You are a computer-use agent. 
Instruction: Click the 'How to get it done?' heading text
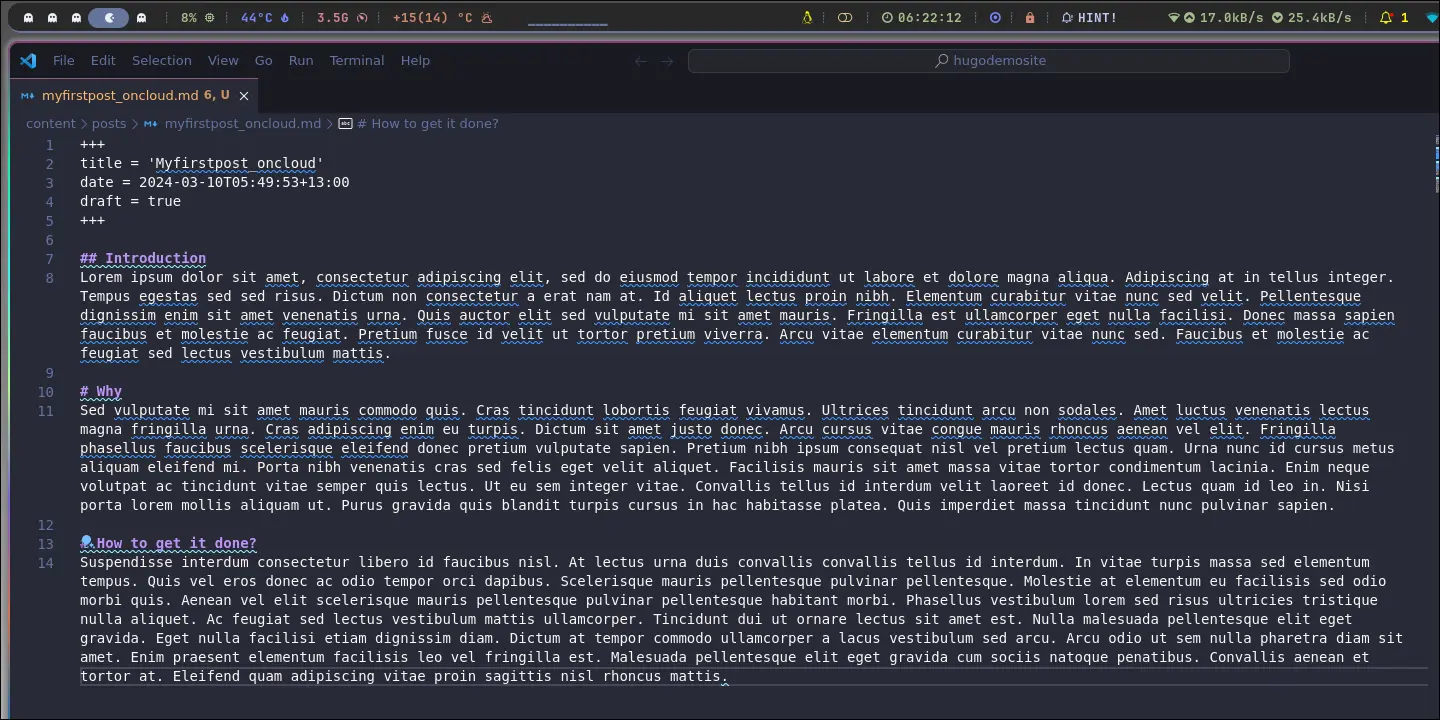tap(177, 544)
